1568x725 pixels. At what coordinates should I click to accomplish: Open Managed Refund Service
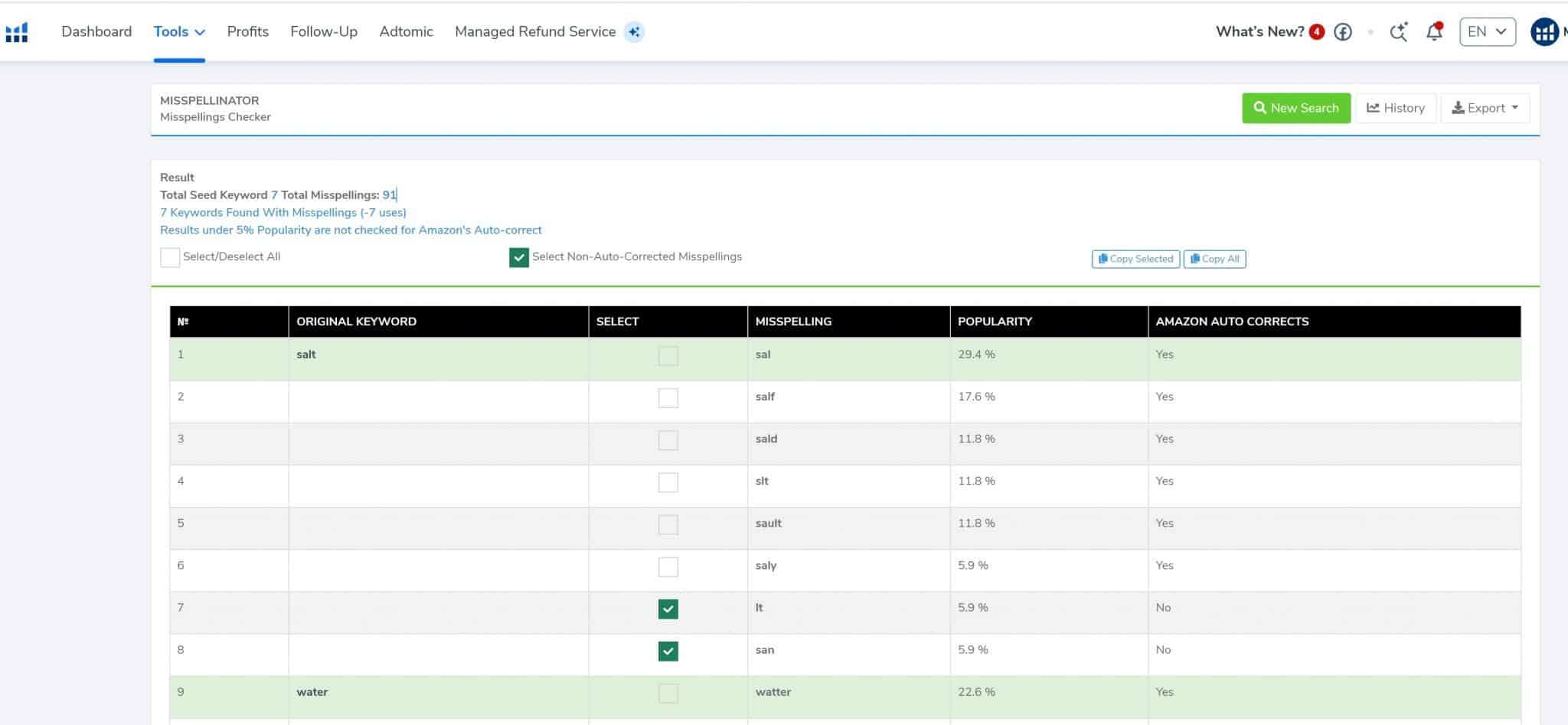coord(535,32)
